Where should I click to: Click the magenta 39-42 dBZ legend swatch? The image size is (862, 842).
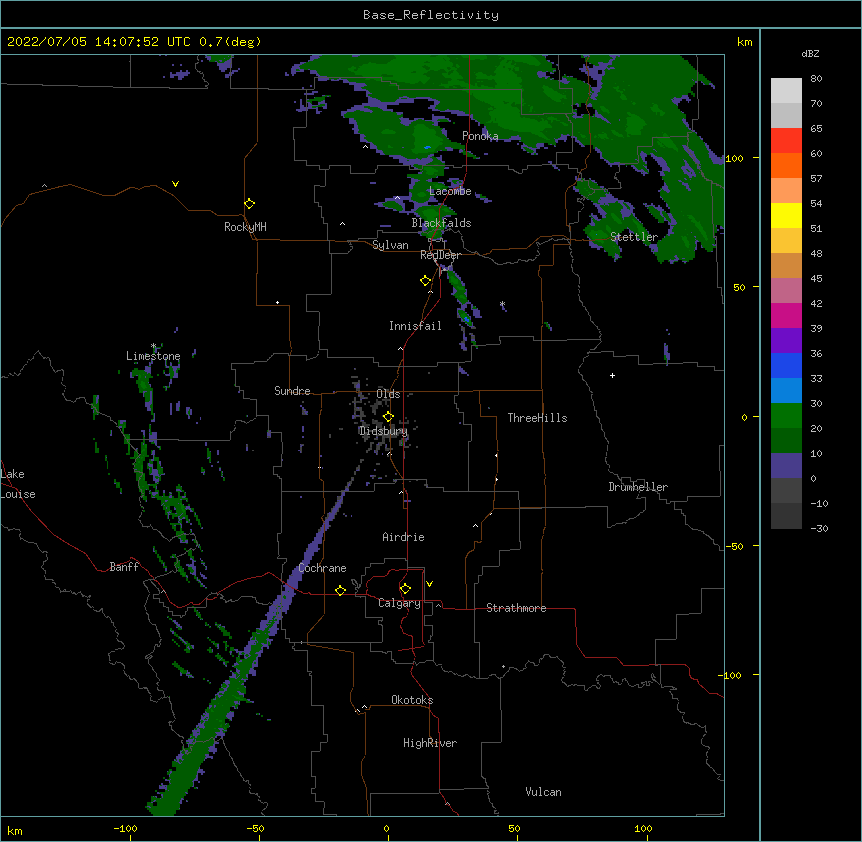coord(786,315)
